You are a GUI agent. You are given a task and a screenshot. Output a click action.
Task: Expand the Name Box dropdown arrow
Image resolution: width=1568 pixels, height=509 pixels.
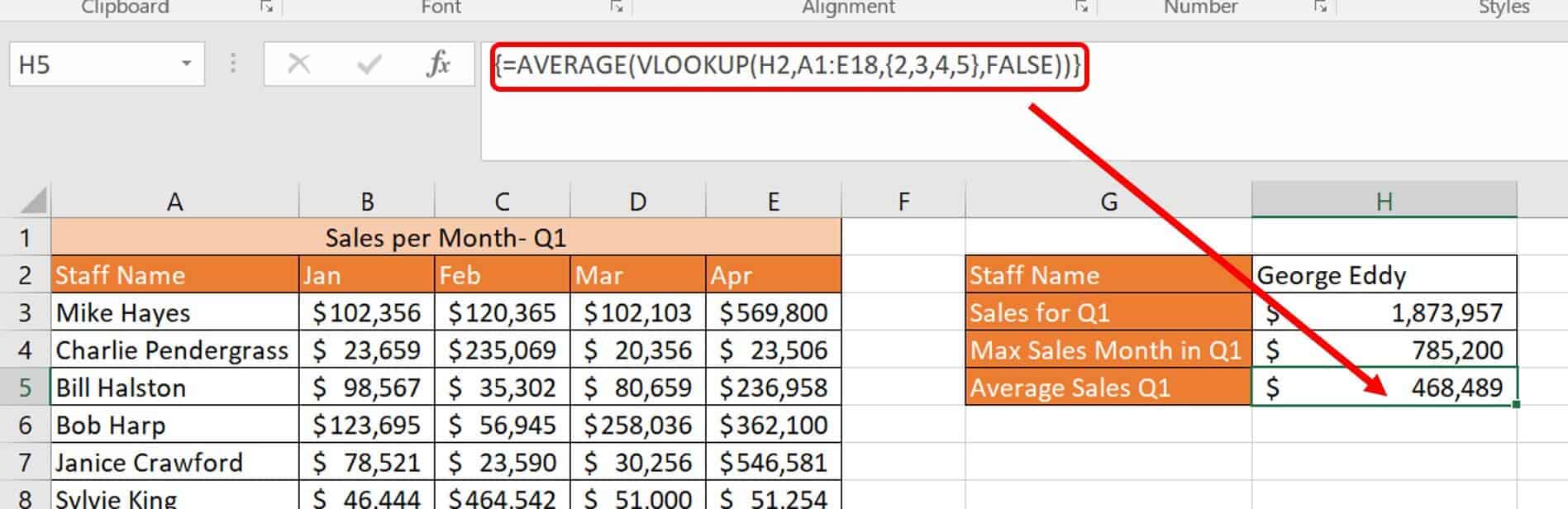(x=187, y=64)
